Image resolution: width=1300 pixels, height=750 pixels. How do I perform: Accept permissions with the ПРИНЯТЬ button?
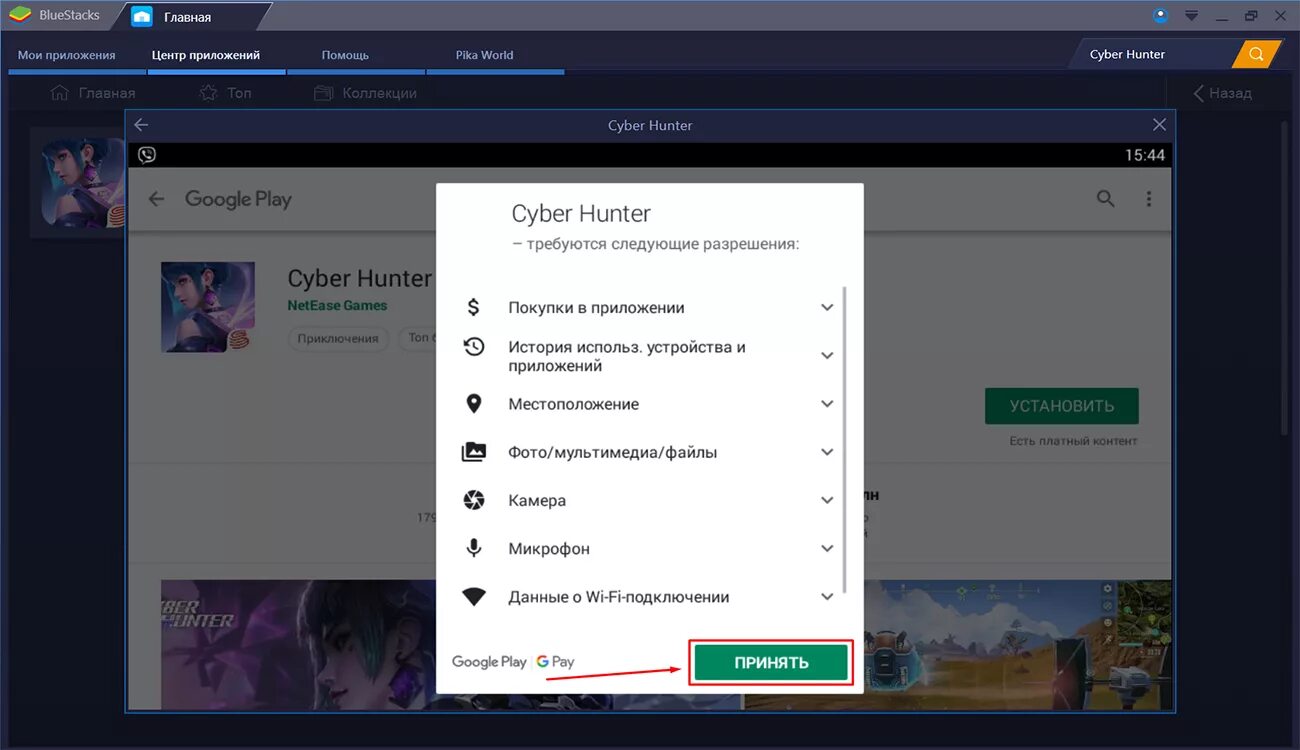click(771, 662)
